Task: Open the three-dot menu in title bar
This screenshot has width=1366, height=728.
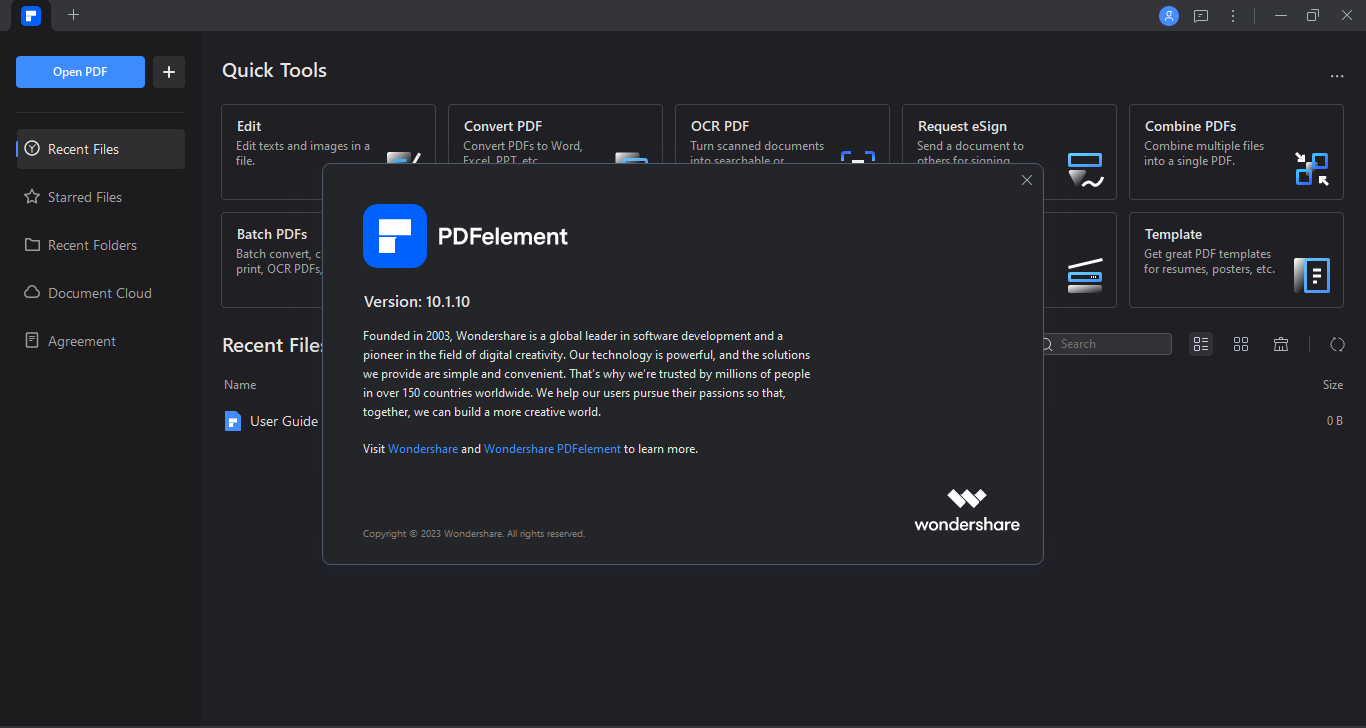Action: (x=1233, y=15)
